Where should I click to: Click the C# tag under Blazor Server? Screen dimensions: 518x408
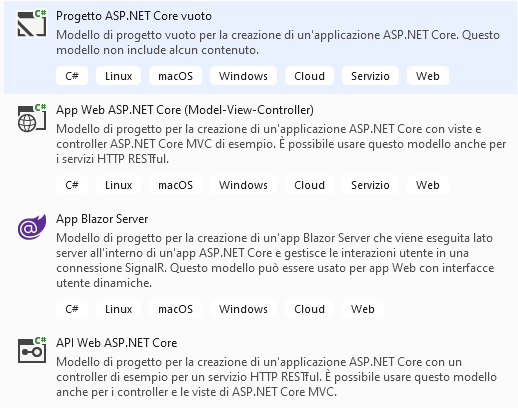click(x=72, y=309)
